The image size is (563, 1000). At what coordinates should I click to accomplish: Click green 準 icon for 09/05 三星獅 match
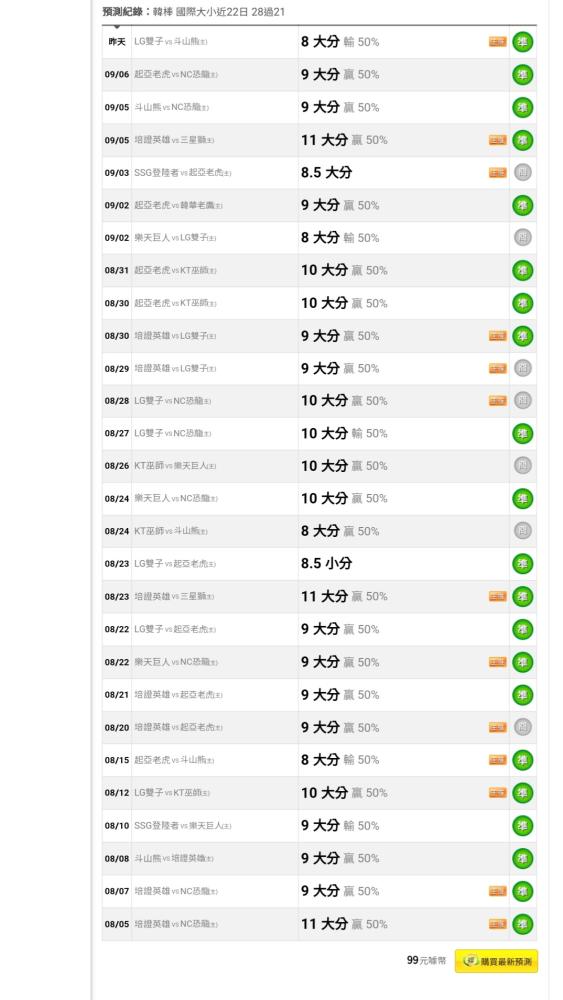click(522, 140)
